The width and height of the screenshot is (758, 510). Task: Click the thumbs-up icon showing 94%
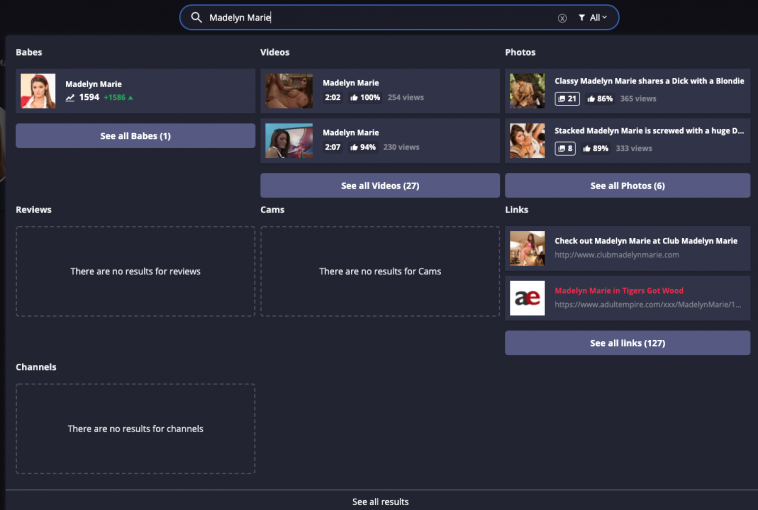(355, 147)
